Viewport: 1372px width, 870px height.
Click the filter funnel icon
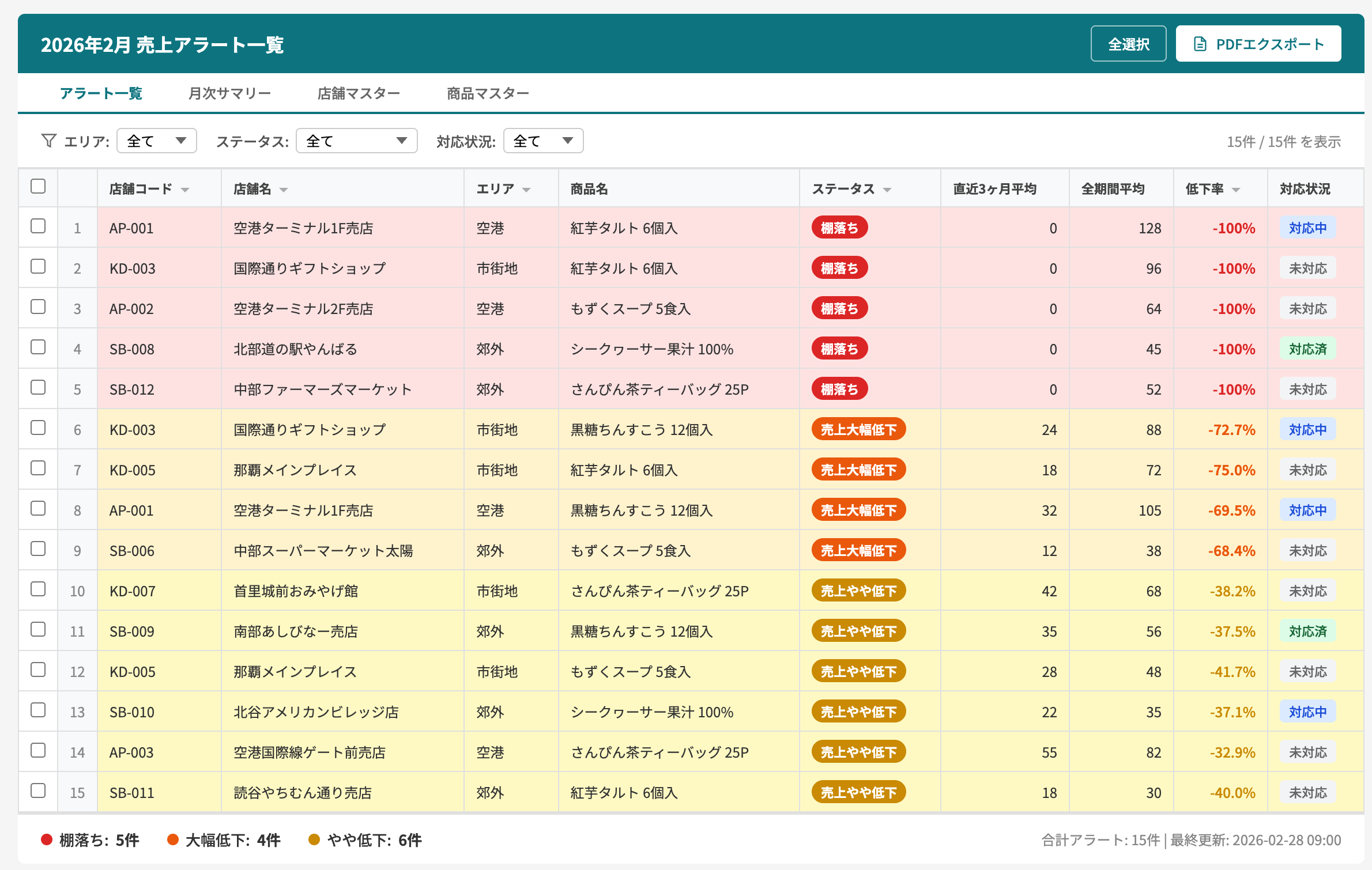coord(48,140)
